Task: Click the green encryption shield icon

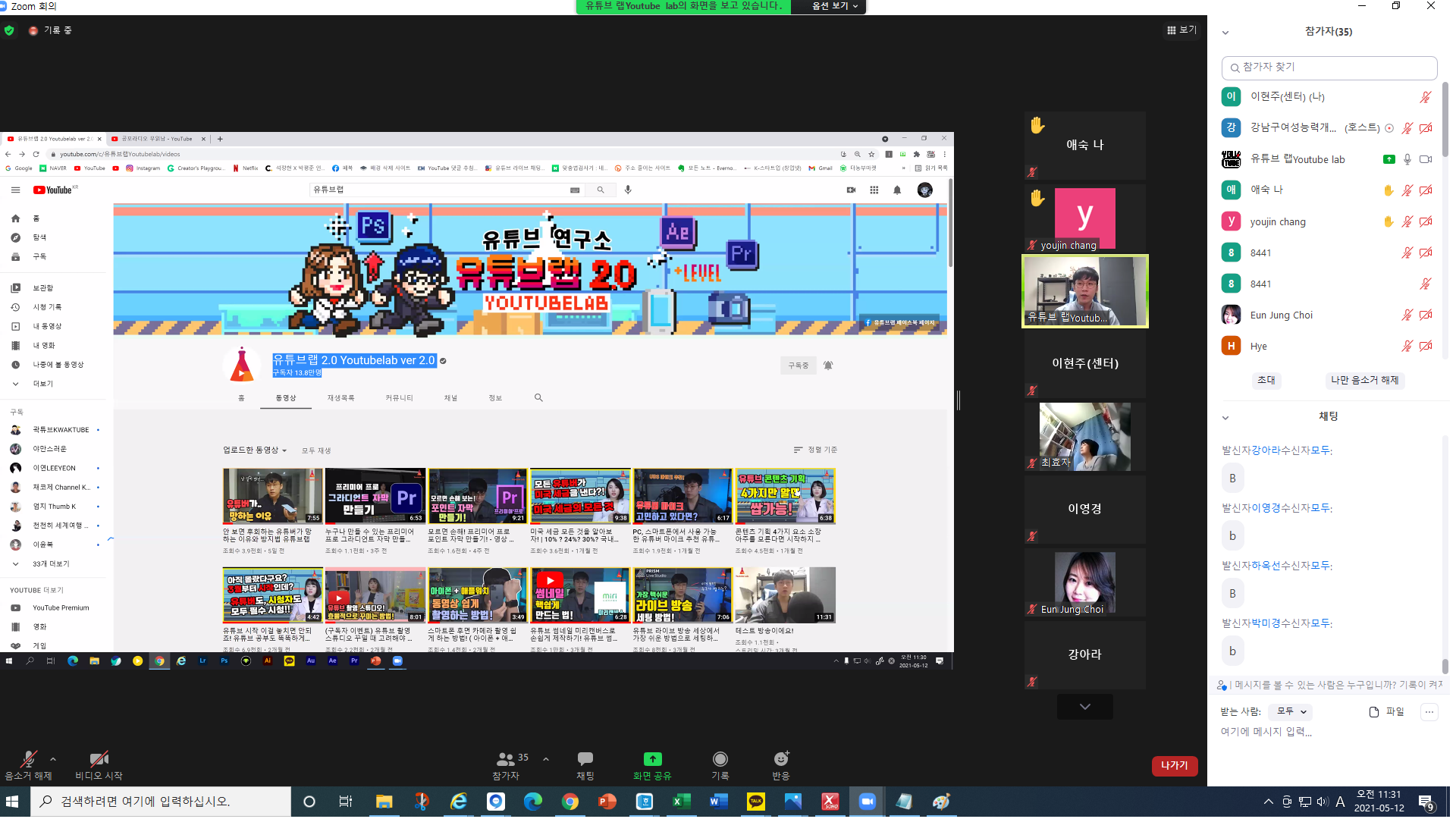Action: pyautogui.click(x=9, y=30)
